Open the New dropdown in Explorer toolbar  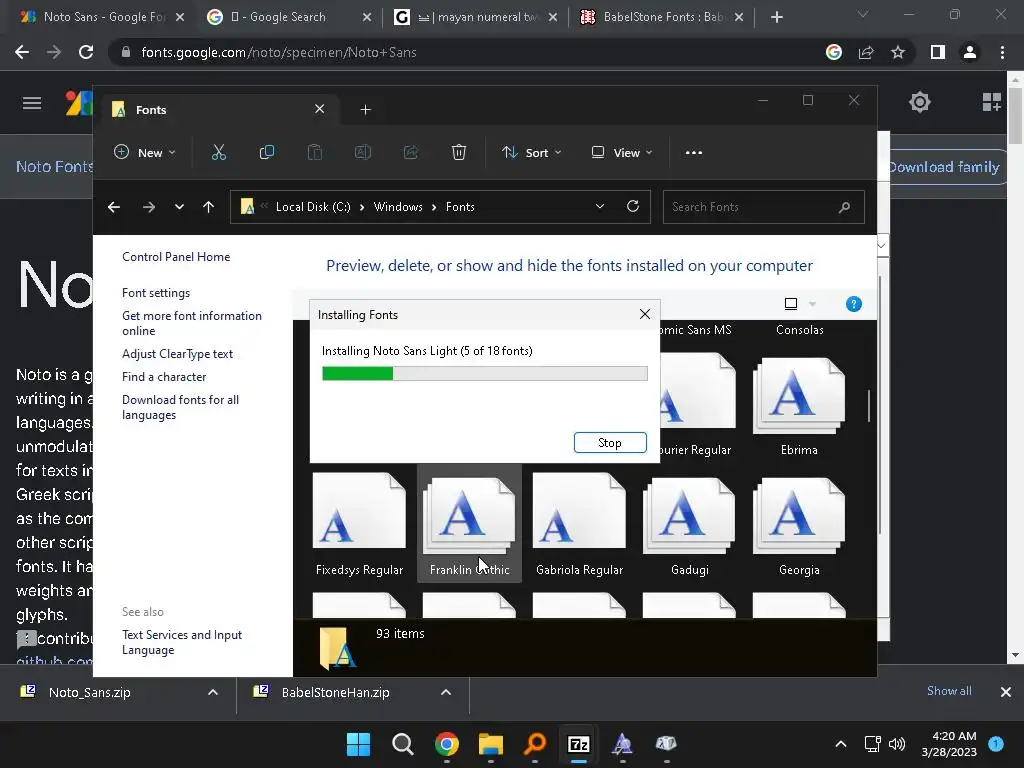144,153
